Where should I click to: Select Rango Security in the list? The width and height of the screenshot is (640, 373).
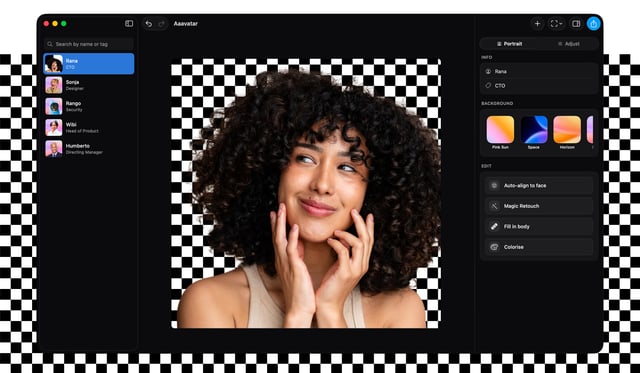point(89,106)
